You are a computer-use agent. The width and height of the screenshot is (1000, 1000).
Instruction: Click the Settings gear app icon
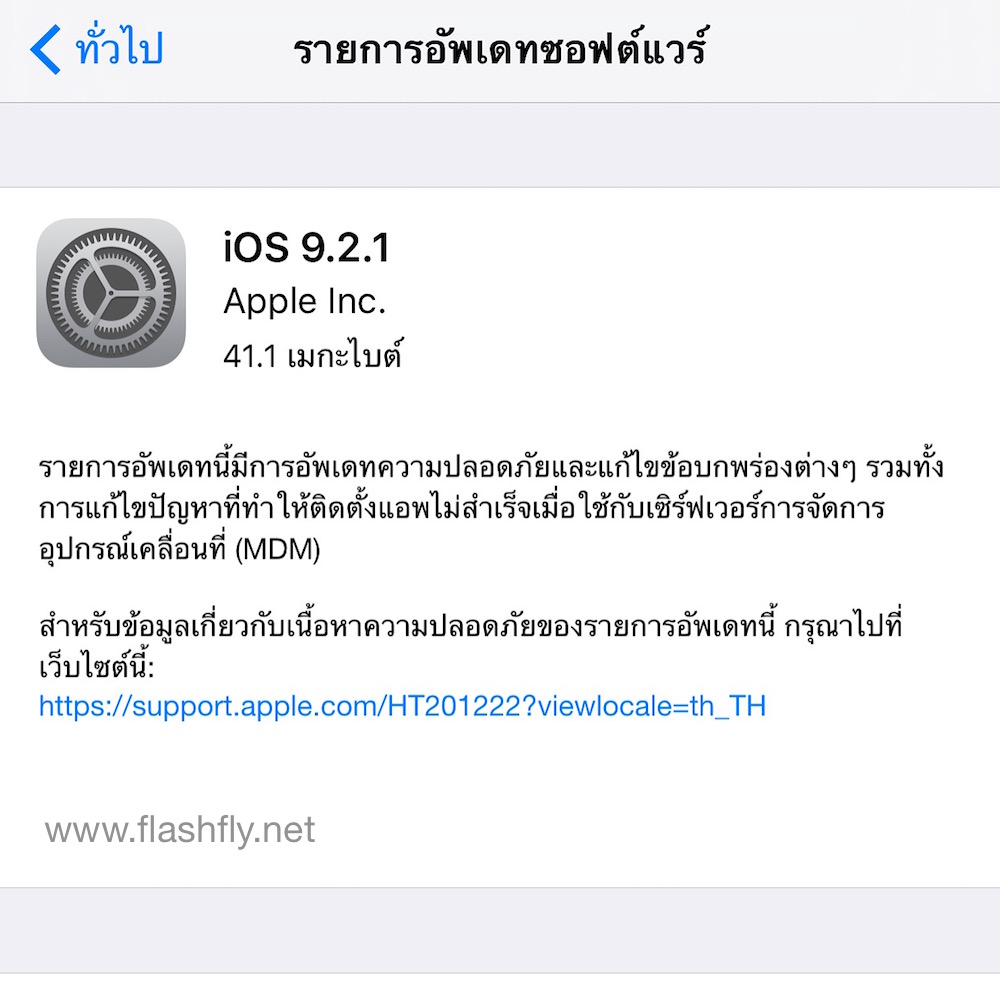pyautogui.click(x=111, y=293)
